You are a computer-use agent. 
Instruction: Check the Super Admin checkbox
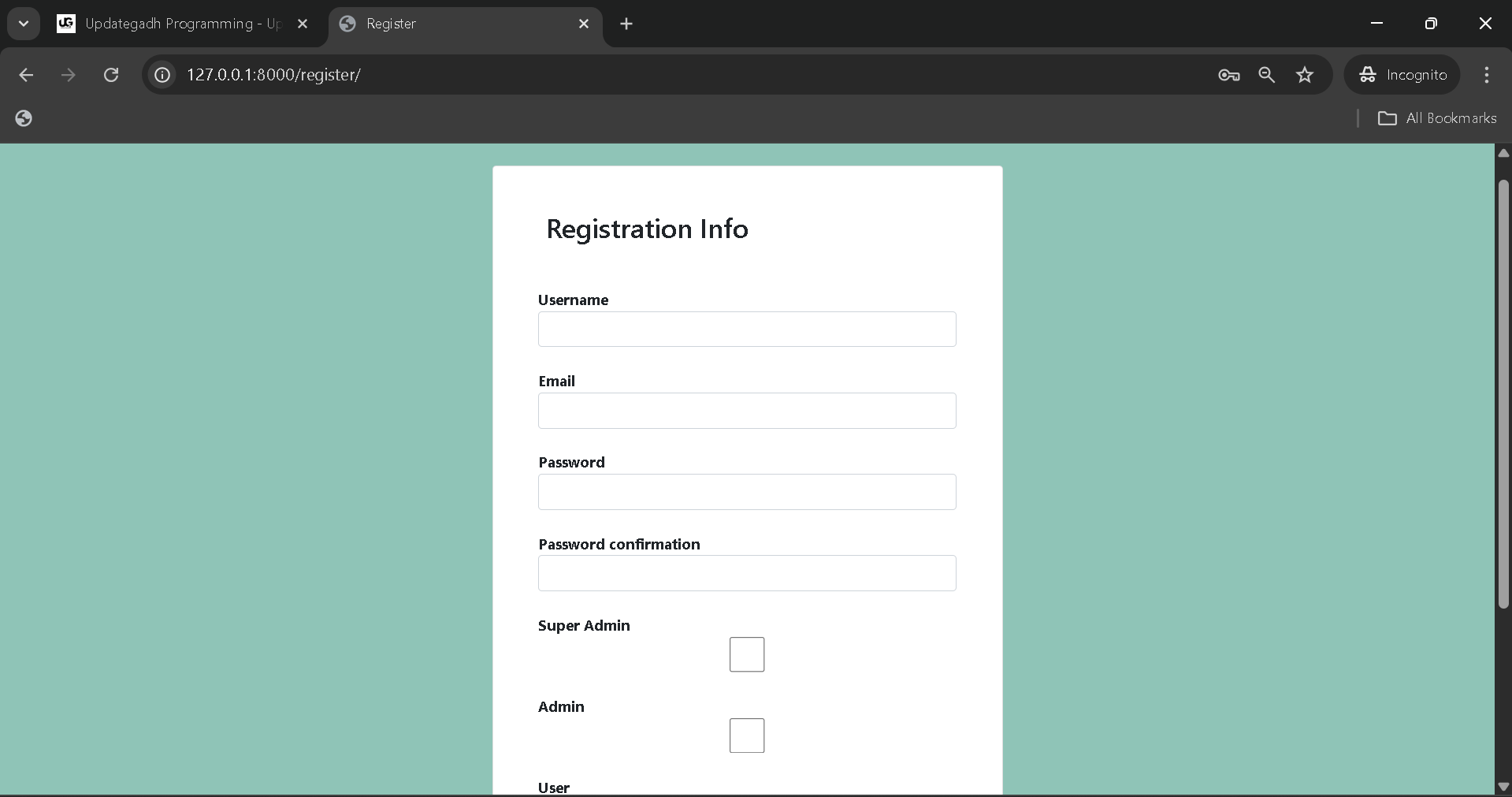pos(746,654)
